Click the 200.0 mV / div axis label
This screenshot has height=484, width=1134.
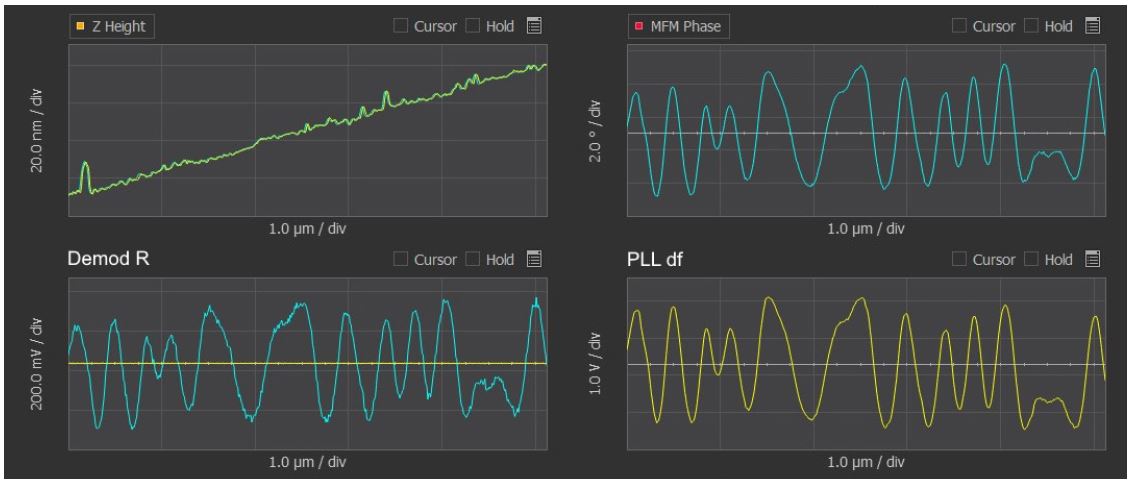click(x=37, y=362)
